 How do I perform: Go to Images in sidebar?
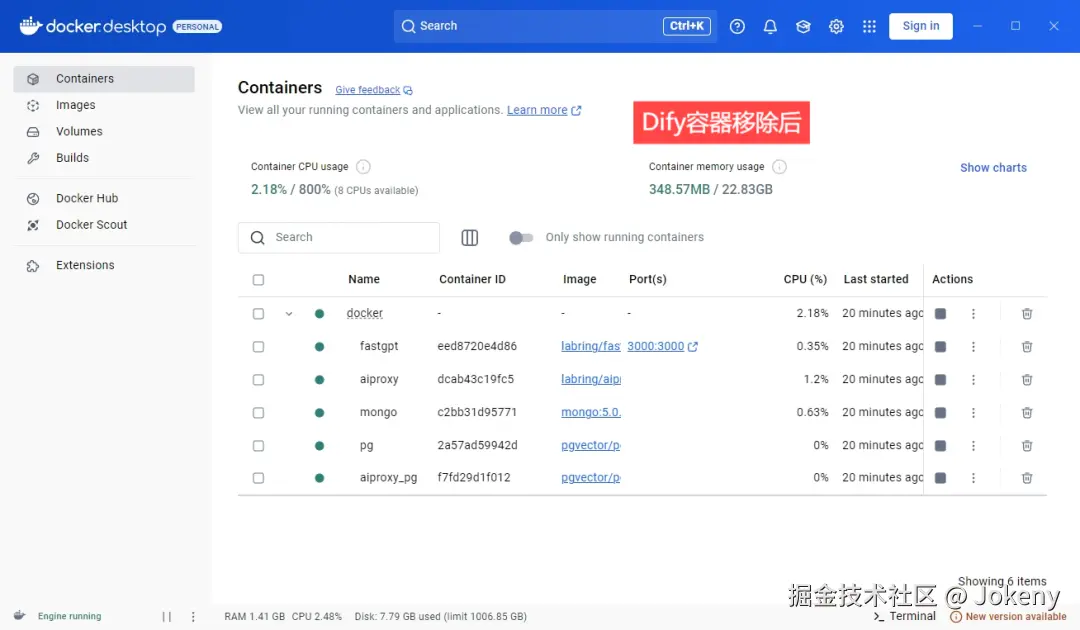[104, 105]
